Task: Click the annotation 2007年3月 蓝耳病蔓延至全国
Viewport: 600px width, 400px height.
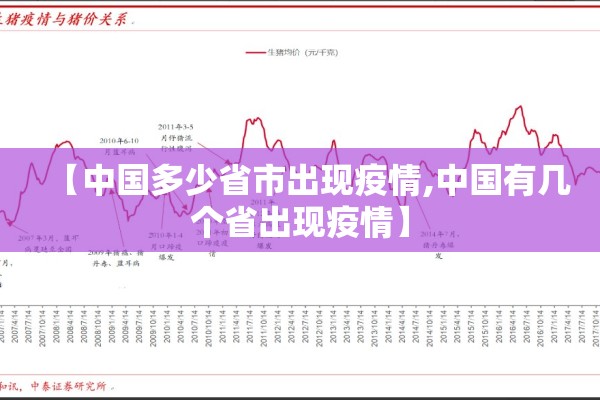Action: (x=48, y=243)
